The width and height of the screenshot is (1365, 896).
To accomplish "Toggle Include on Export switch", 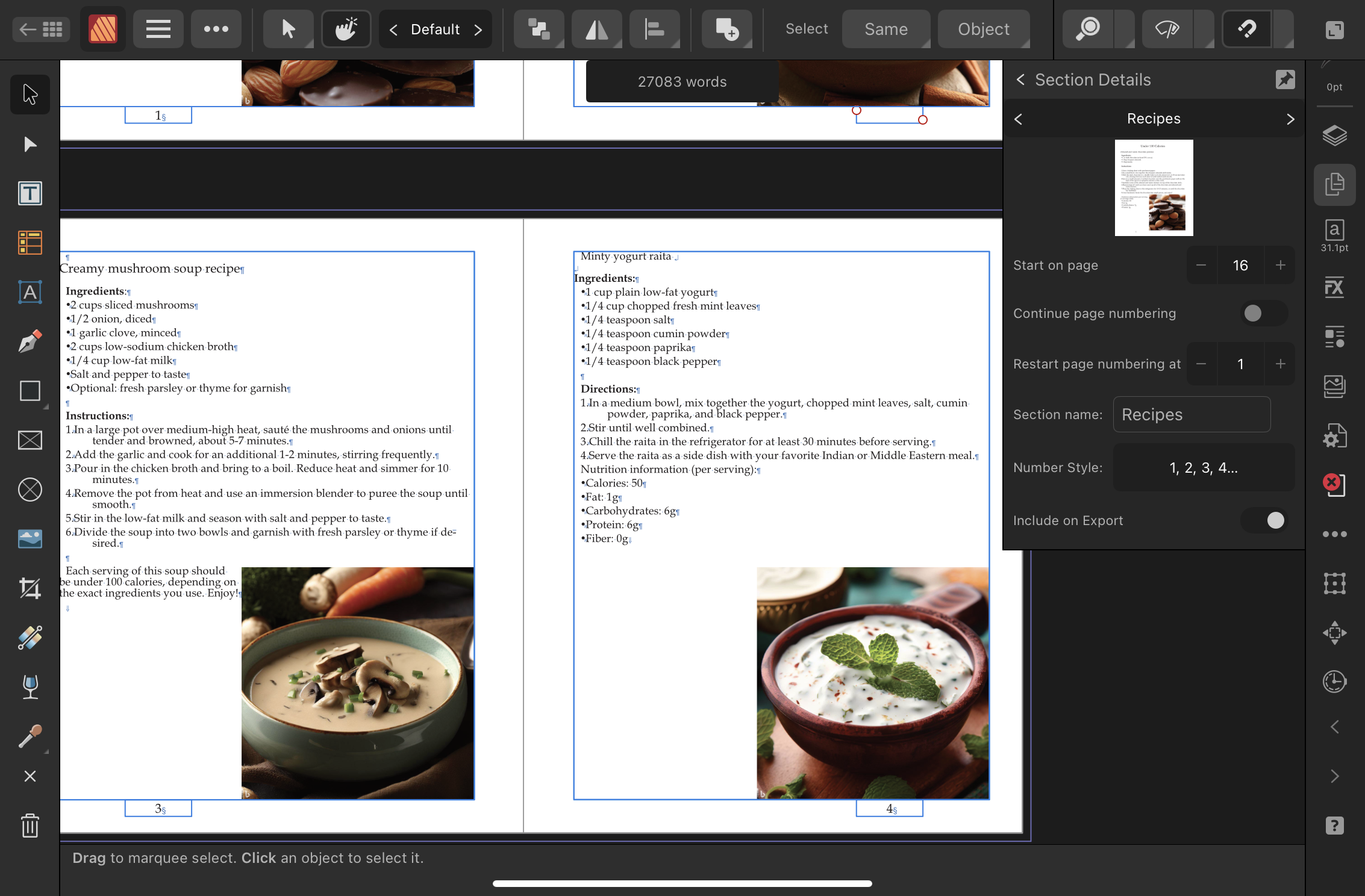I will pyautogui.click(x=1263, y=520).
